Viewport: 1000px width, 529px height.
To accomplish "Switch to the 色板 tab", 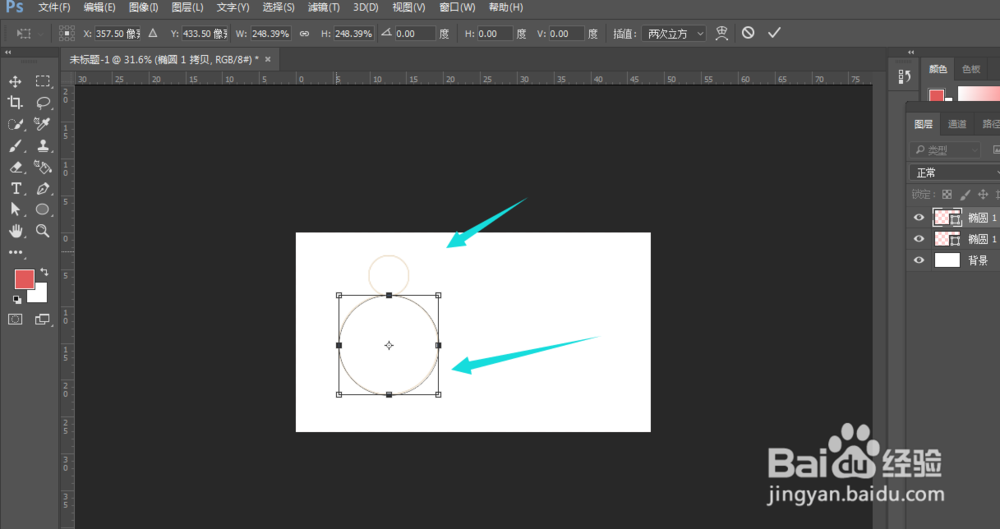I will click(971, 69).
